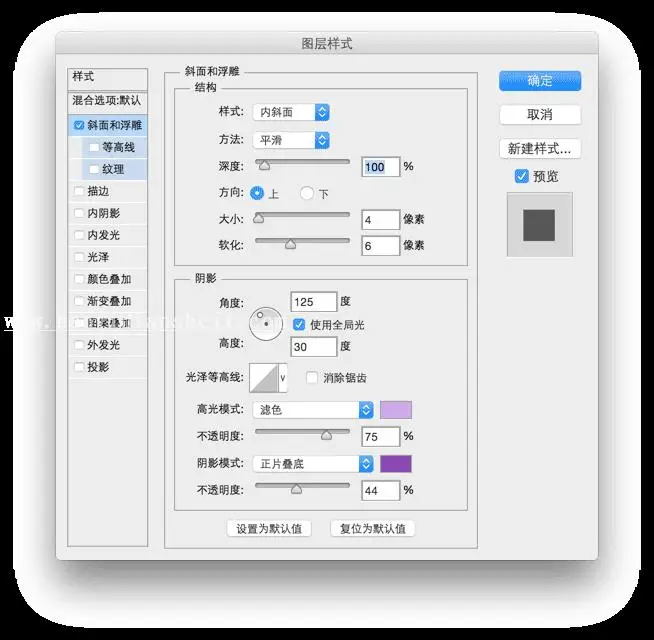Viewport: 654px width, 640px height.
Task: Select the 斜面和浮雕 list row
Action: [x=108, y=125]
